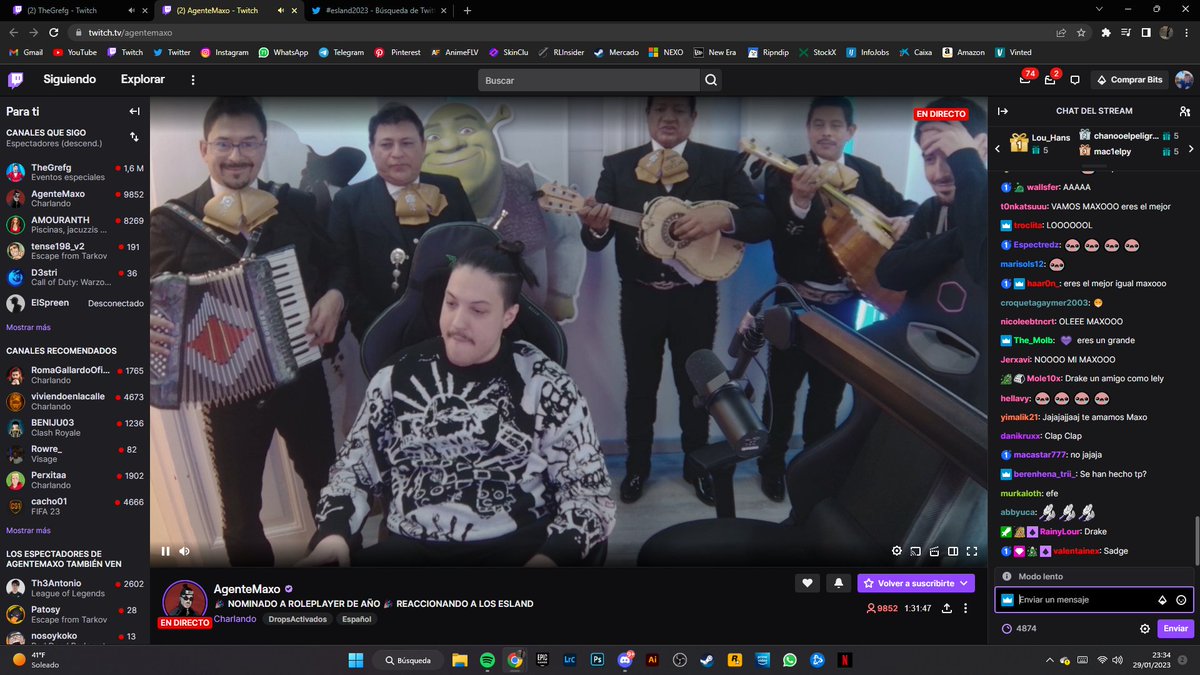Image resolution: width=1200 pixels, height=675 pixels.
Task: Open a new browser tab
Action: [467, 10]
